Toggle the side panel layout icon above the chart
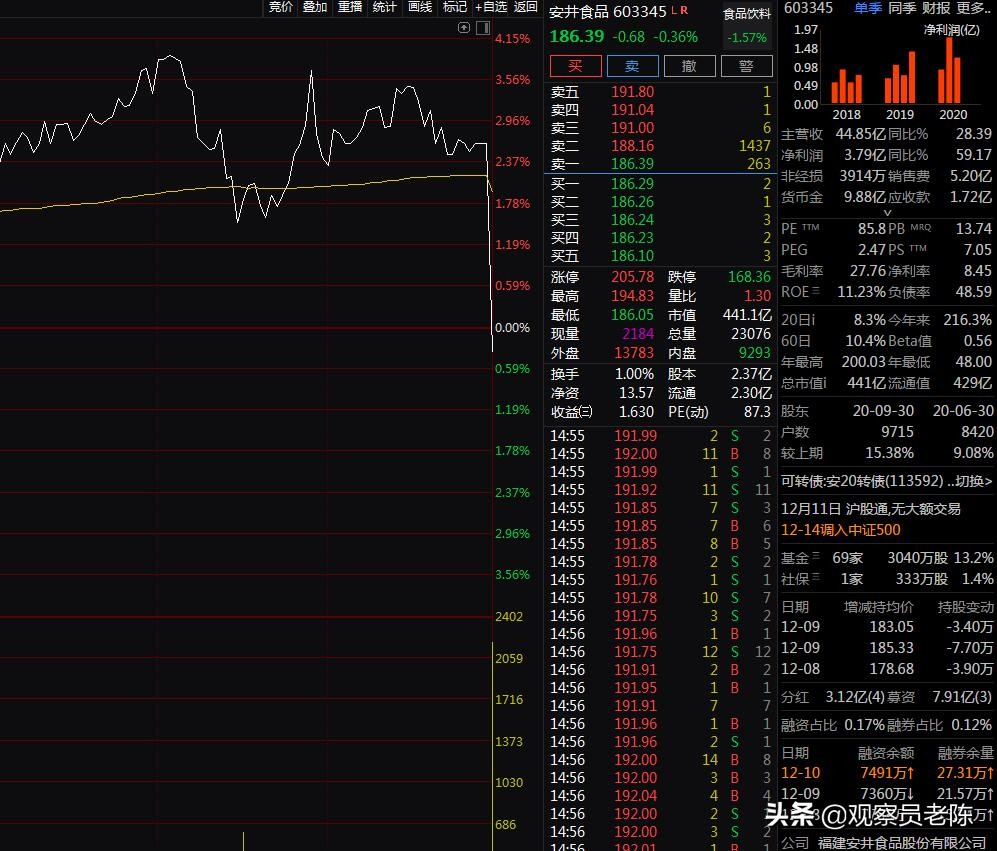This screenshot has height=851, width=997. point(483,27)
